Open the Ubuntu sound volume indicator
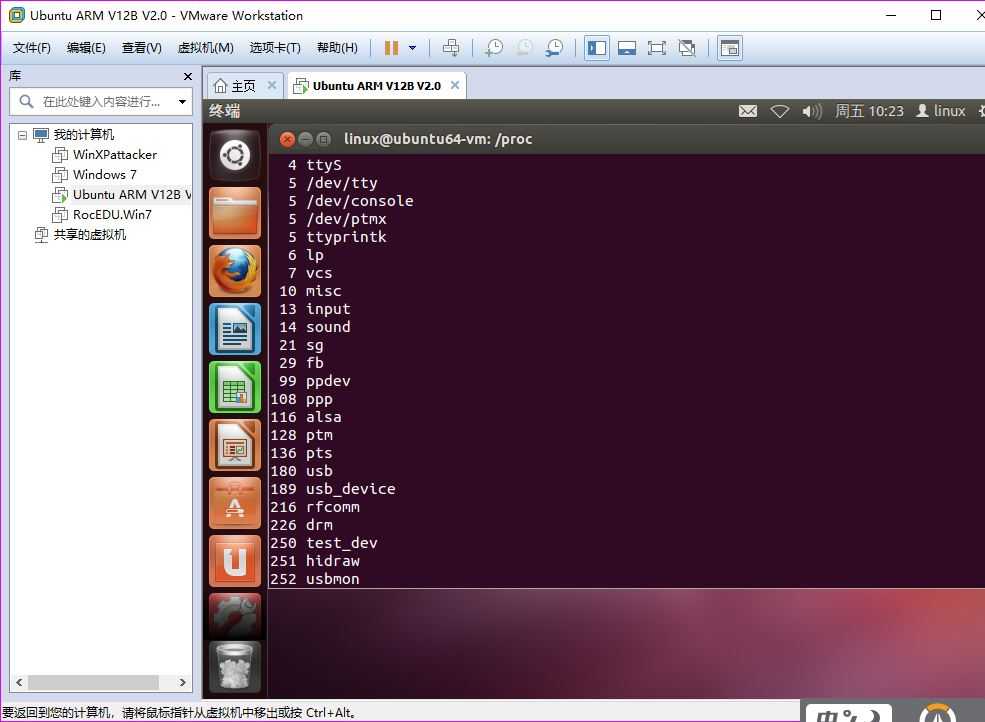The height and width of the screenshot is (722, 985). click(811, 111)
